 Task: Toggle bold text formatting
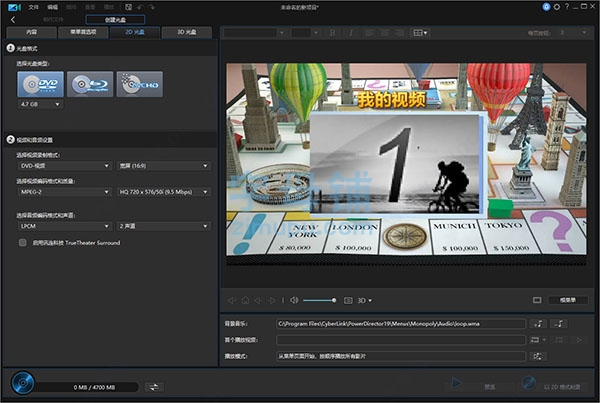(x=333, y=33)
